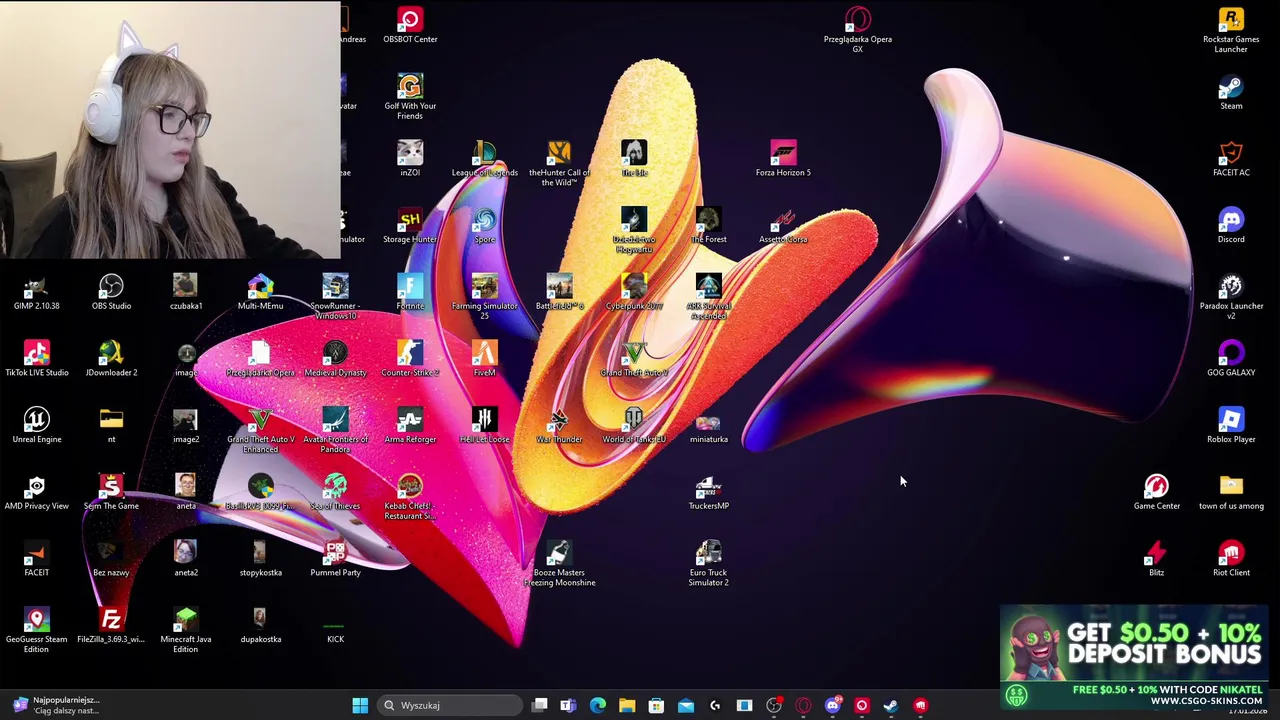This screenshot has width=1280, height=720.
Task: Open the Fortnite desktop shortcut
Action: 410,293
